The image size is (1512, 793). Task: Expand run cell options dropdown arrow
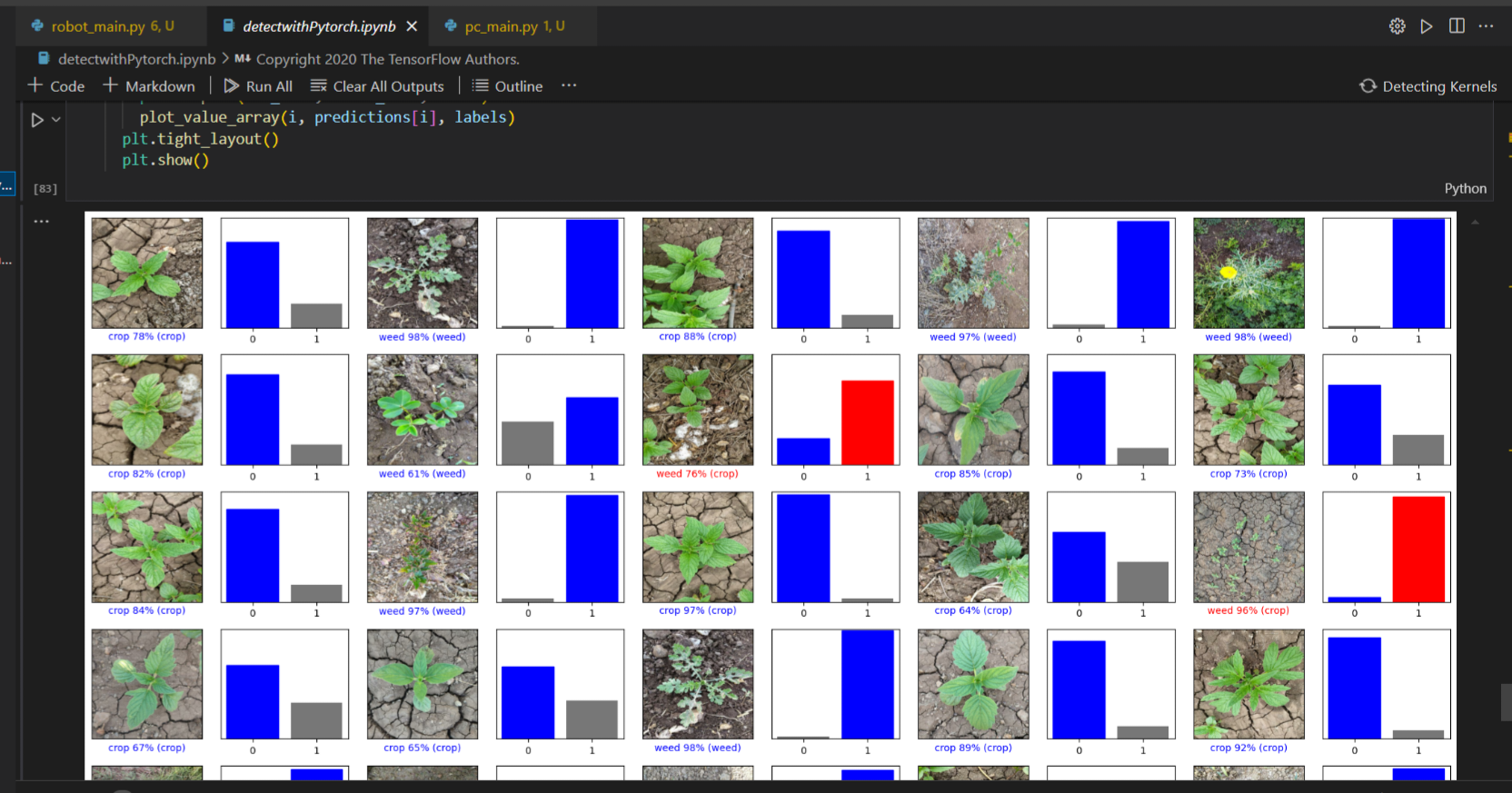[x=56, y=120]
